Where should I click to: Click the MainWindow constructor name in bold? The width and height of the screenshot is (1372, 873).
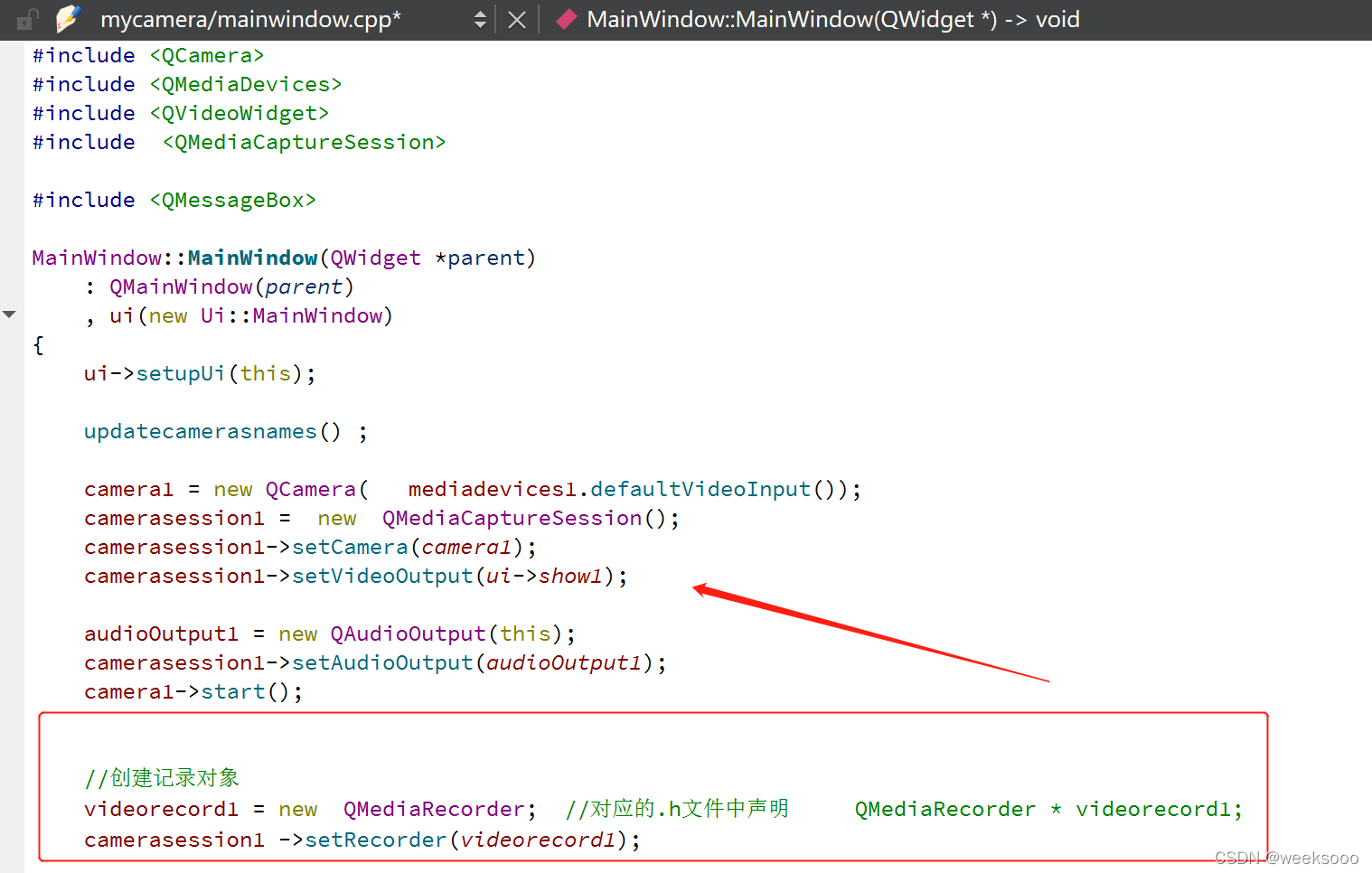point(252,258)
